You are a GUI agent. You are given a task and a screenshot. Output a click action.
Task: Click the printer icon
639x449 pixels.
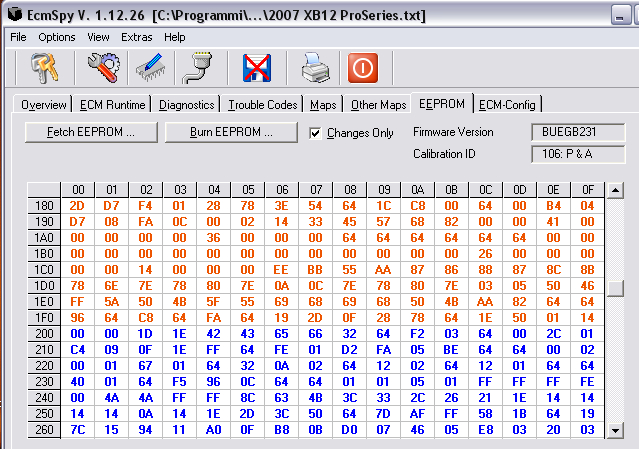(x=317, y=69)
